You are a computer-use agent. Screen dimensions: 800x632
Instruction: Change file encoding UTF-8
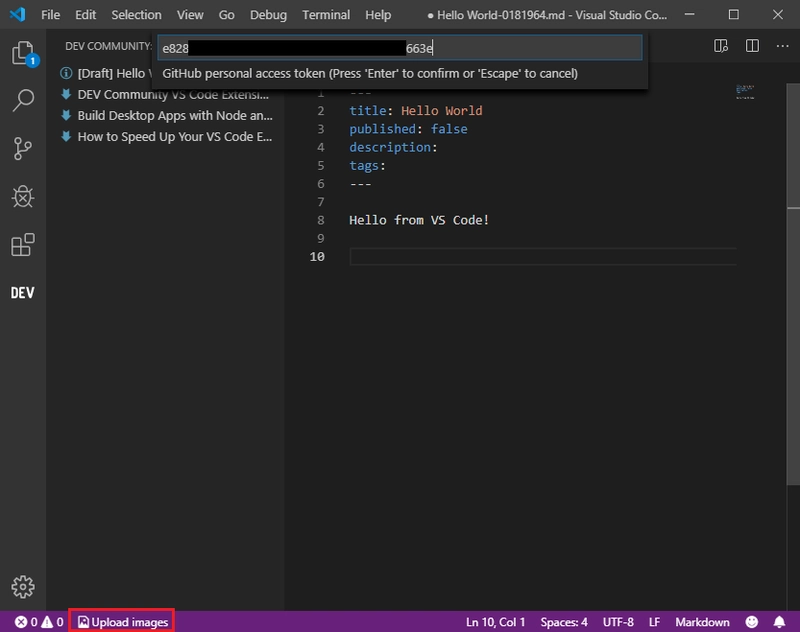(x=618, y=622)
